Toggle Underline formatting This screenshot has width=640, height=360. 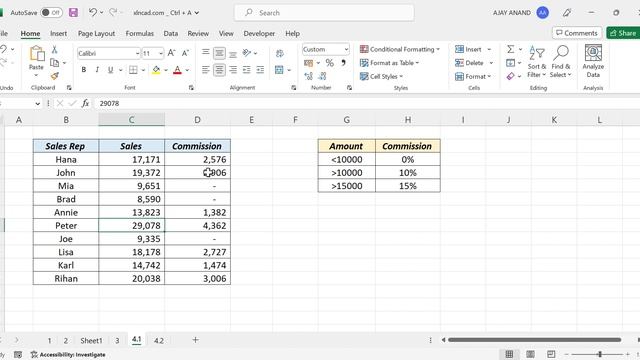(110, 70)
